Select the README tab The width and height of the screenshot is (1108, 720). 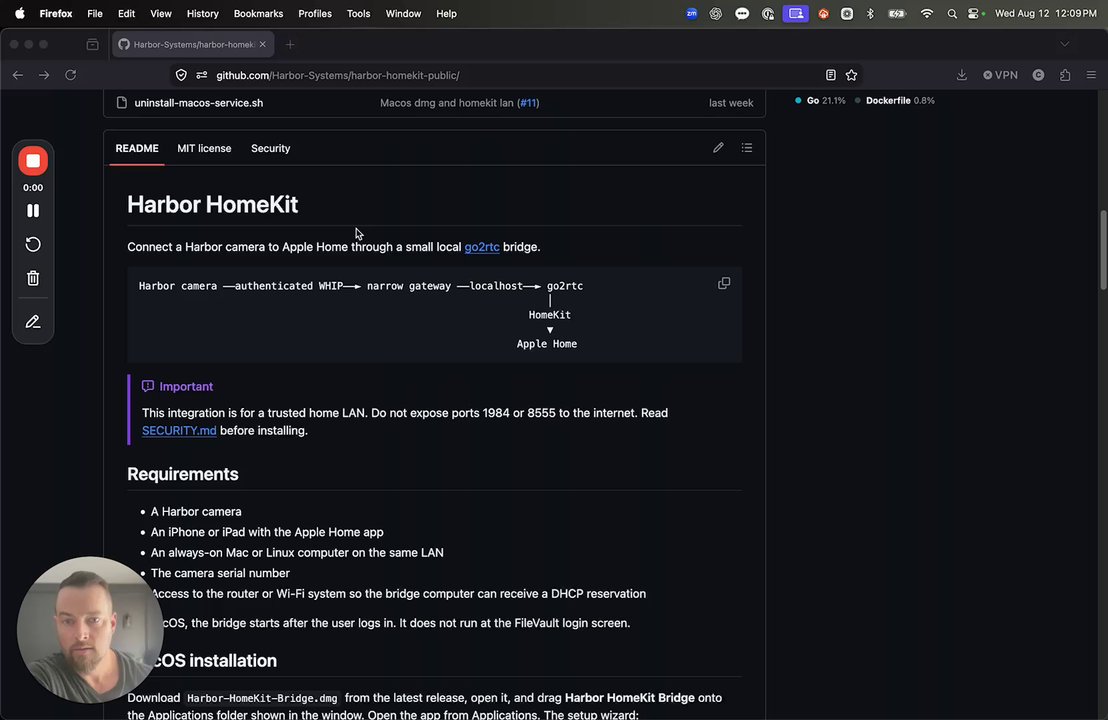pos(137,148)
